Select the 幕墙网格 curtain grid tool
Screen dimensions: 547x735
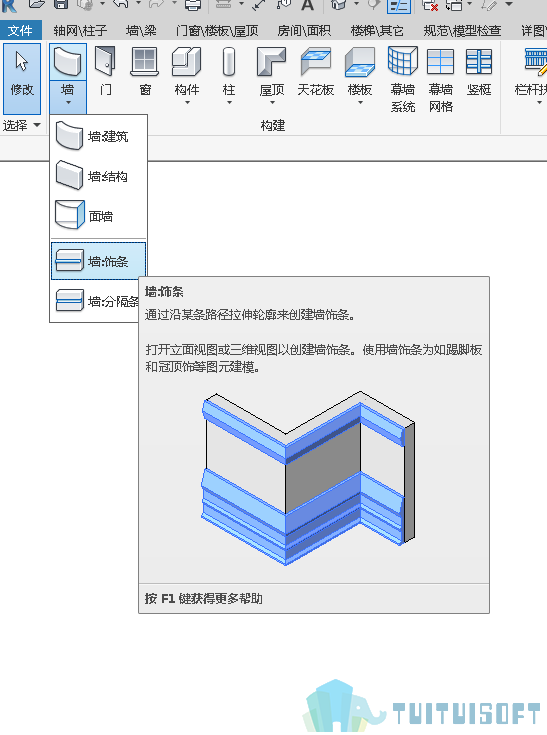pos(441,79)
